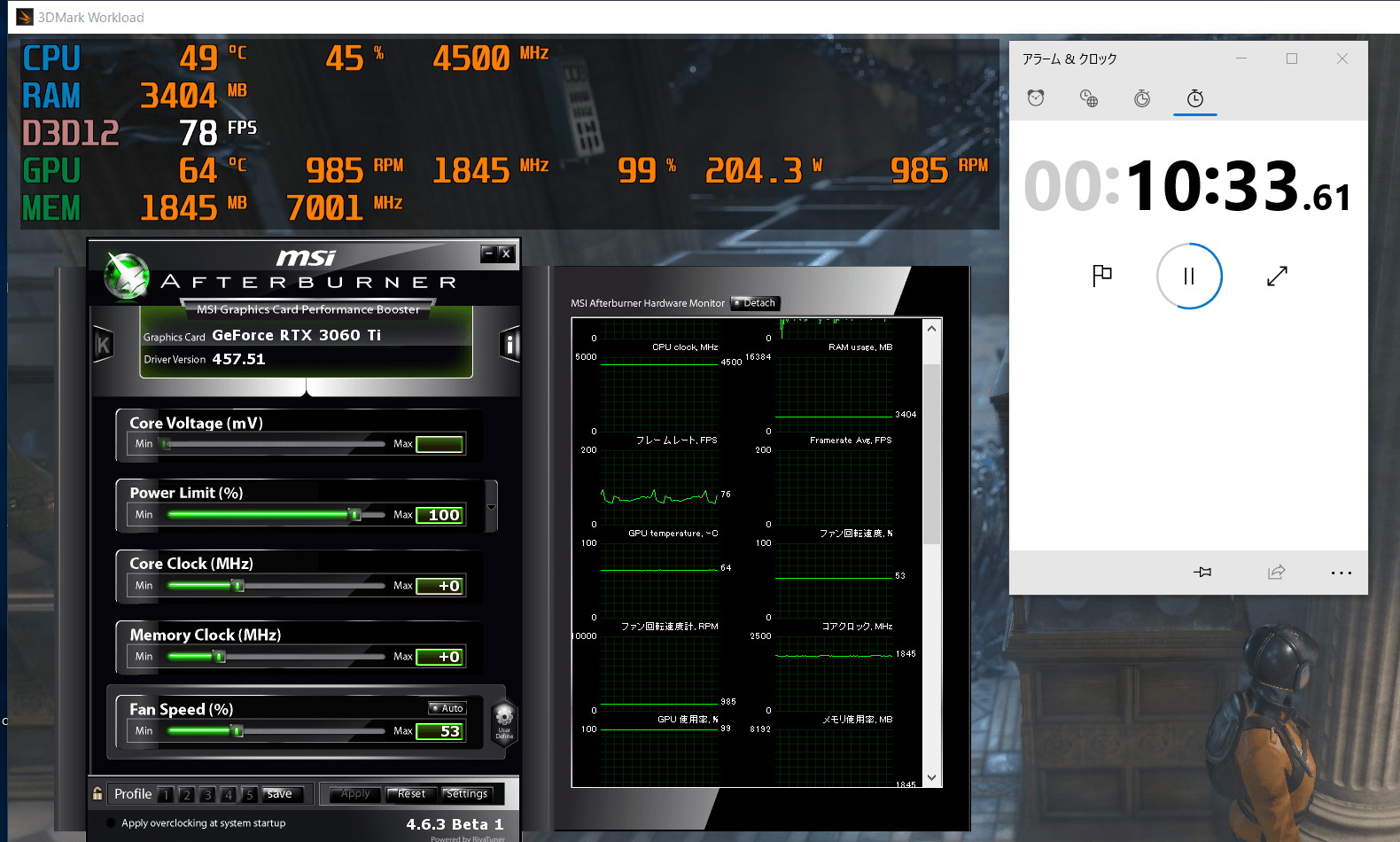Pin the stopwatch to Start
The width and height of the screenshot is (1400, 842).
coord(1202,572)
